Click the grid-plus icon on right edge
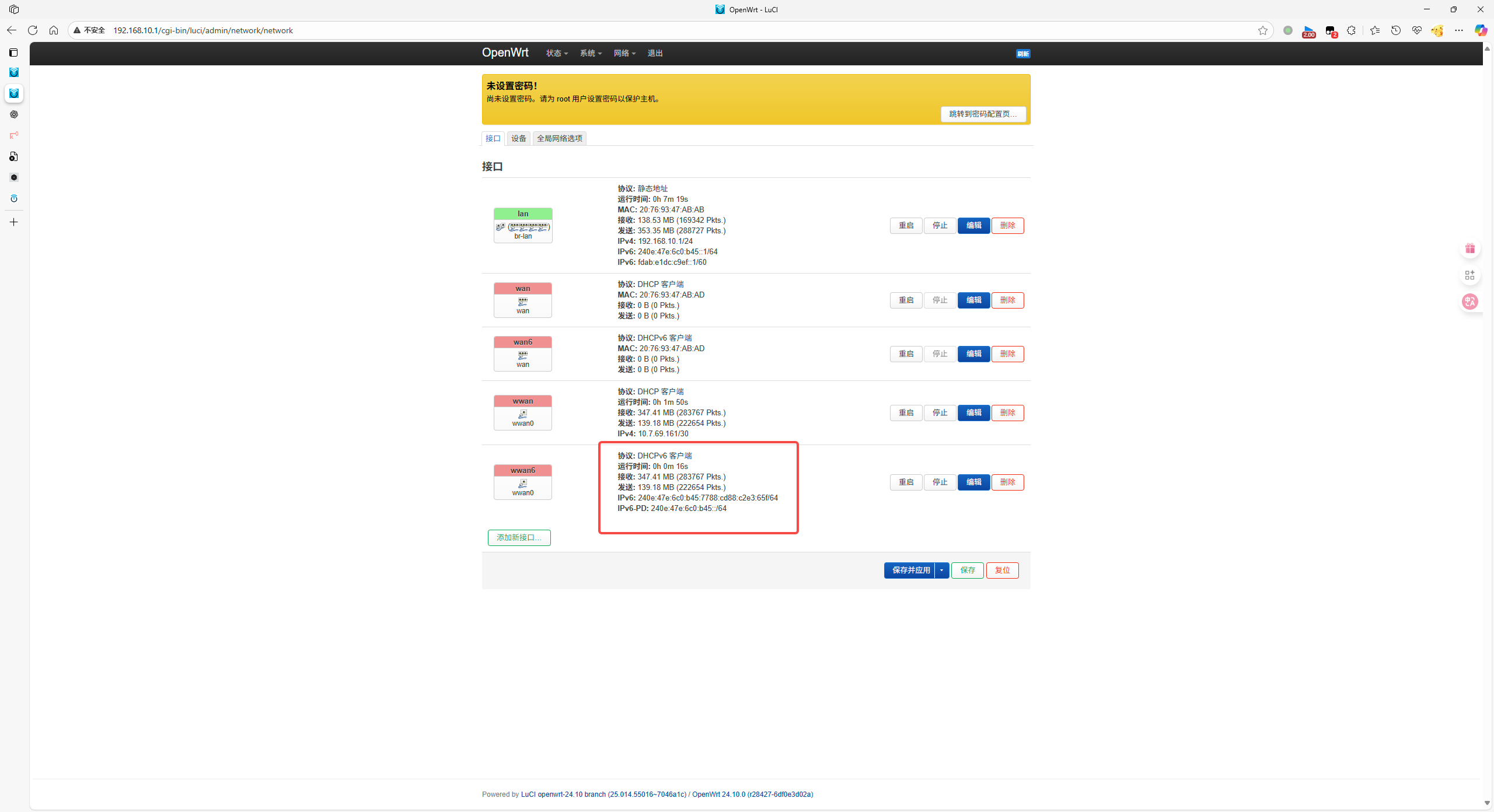1494x812 pixels. [1470, 275]
